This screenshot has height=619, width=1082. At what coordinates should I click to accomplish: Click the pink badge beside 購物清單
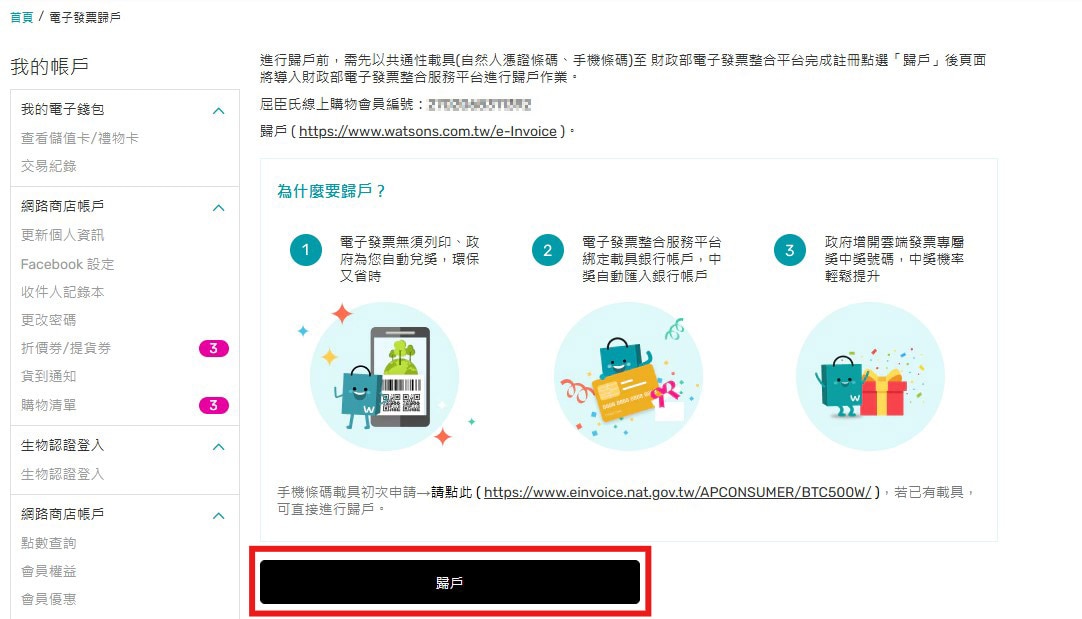point(213,405)
